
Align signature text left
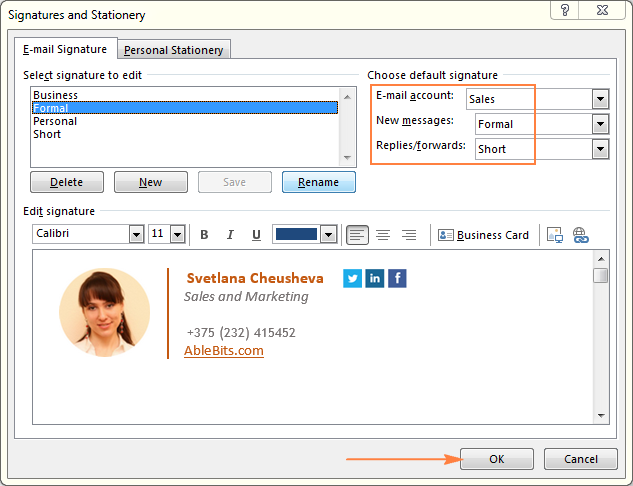pos(357,235)
